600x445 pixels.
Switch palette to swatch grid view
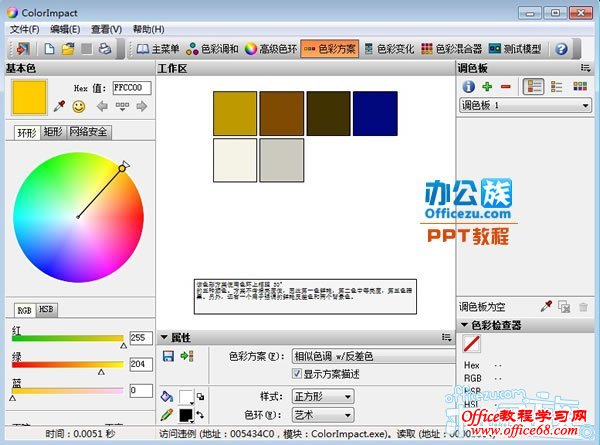(580, 86)
